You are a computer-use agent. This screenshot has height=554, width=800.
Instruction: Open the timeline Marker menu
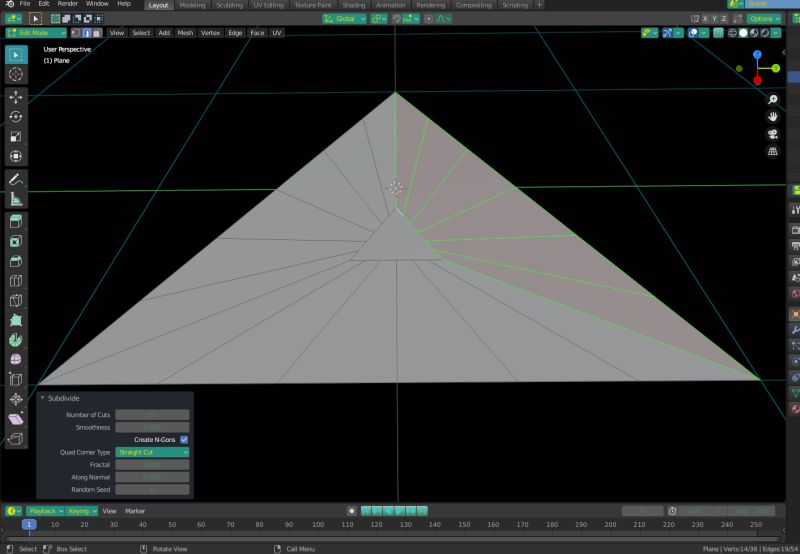135,511
